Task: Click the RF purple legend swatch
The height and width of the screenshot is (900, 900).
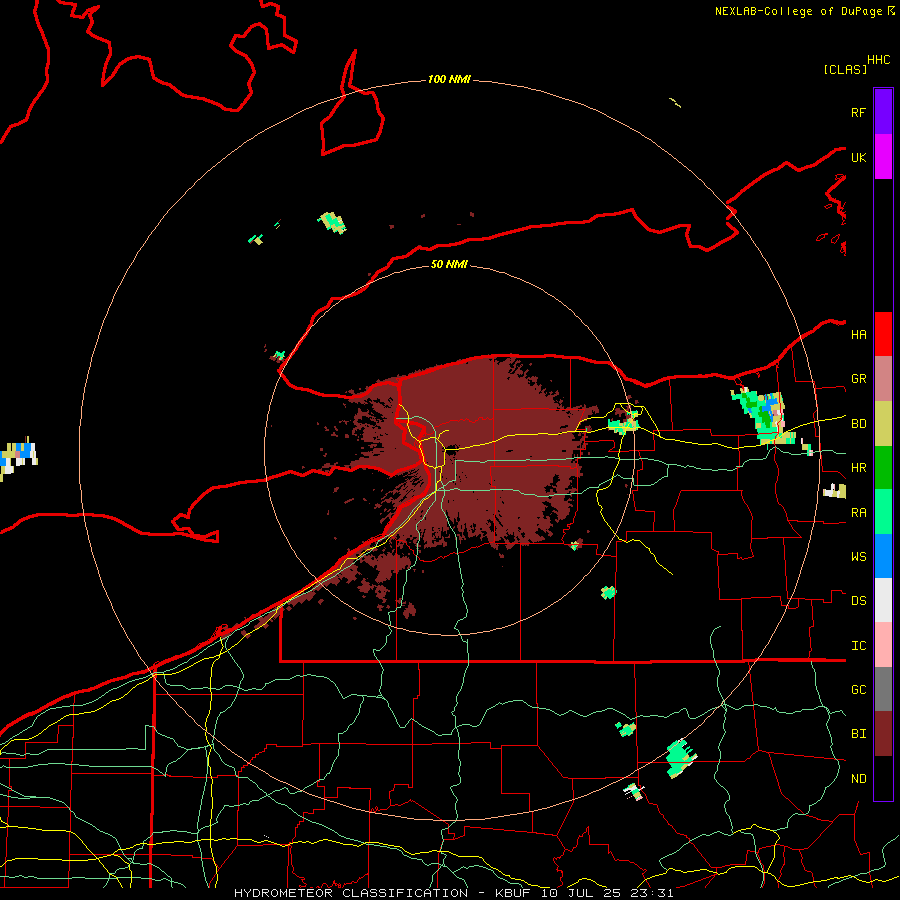Action: coord(883,112)
